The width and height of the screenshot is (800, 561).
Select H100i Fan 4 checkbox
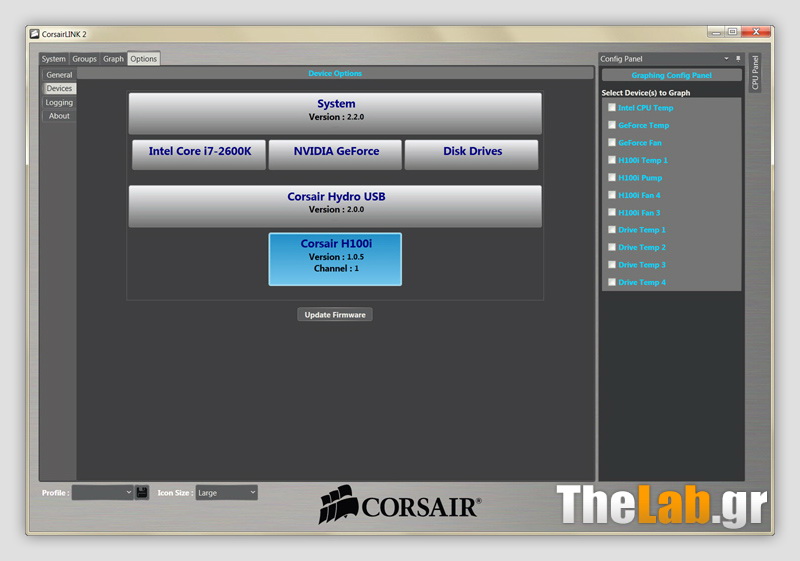[x=612, y=195]
